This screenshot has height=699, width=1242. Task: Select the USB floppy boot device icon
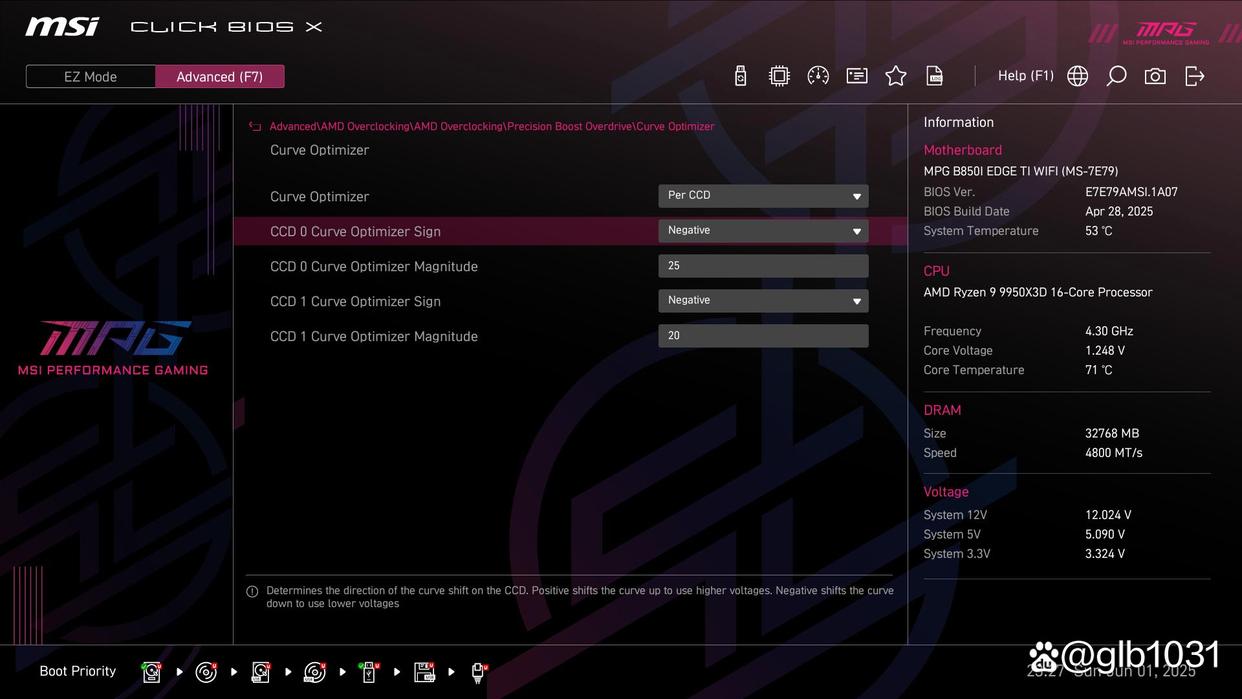pyautogui.click(x=424, y=672)
